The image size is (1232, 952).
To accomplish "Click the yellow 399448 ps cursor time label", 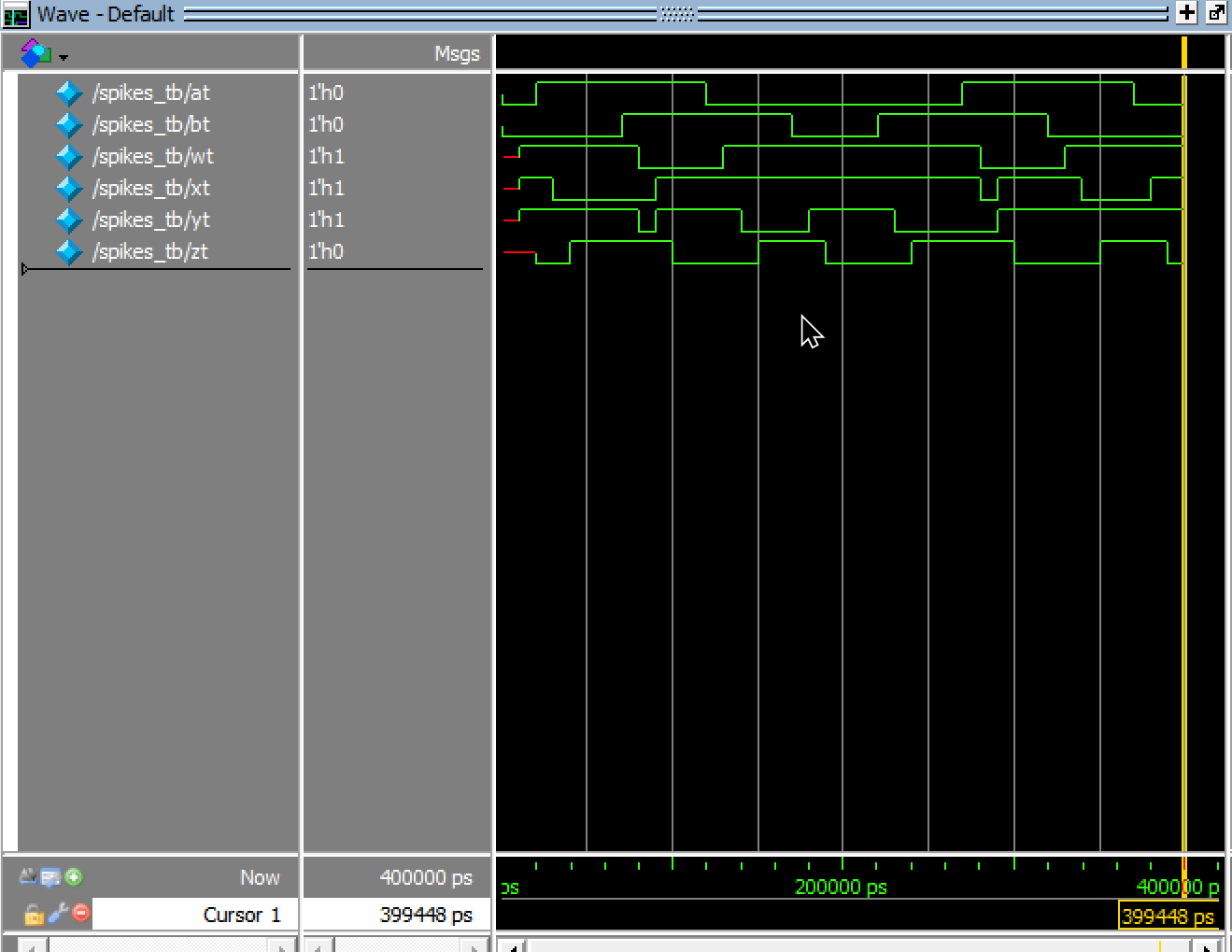I will (1168, 916).
